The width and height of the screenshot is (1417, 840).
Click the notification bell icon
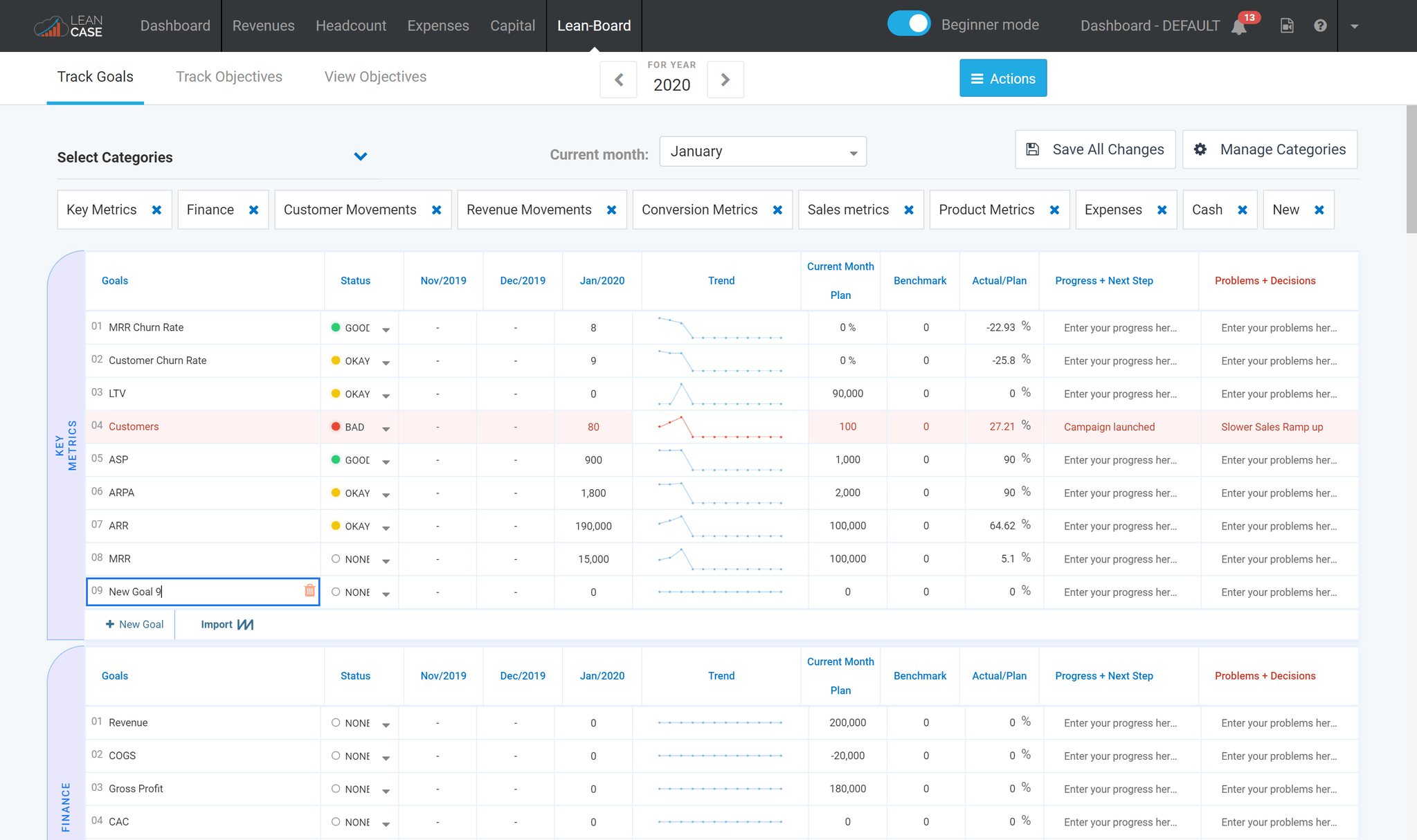click(x=1239, y=26)
